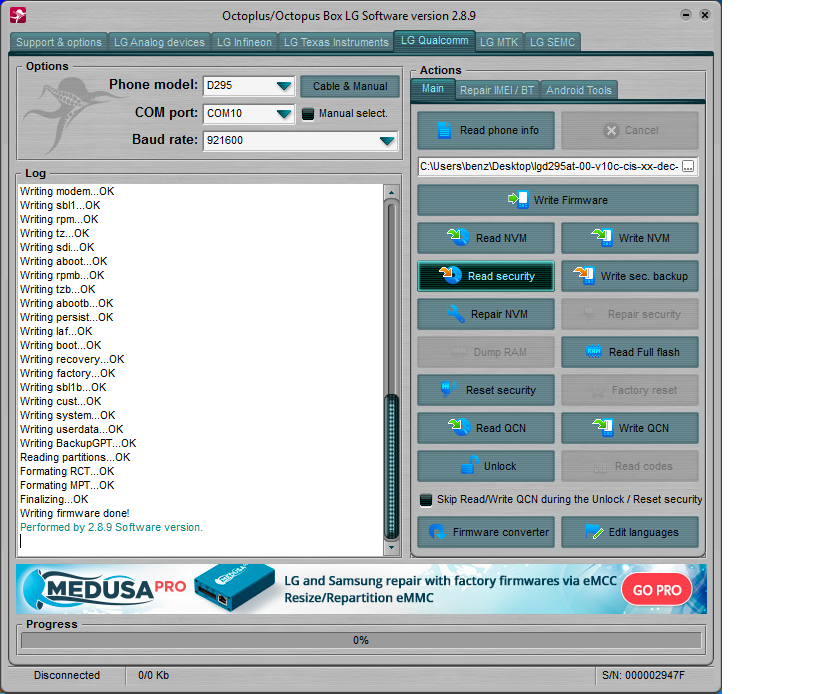
Task: Click log line 'Performed by 2.8.9 Software version.'
Action: [111, 527]
